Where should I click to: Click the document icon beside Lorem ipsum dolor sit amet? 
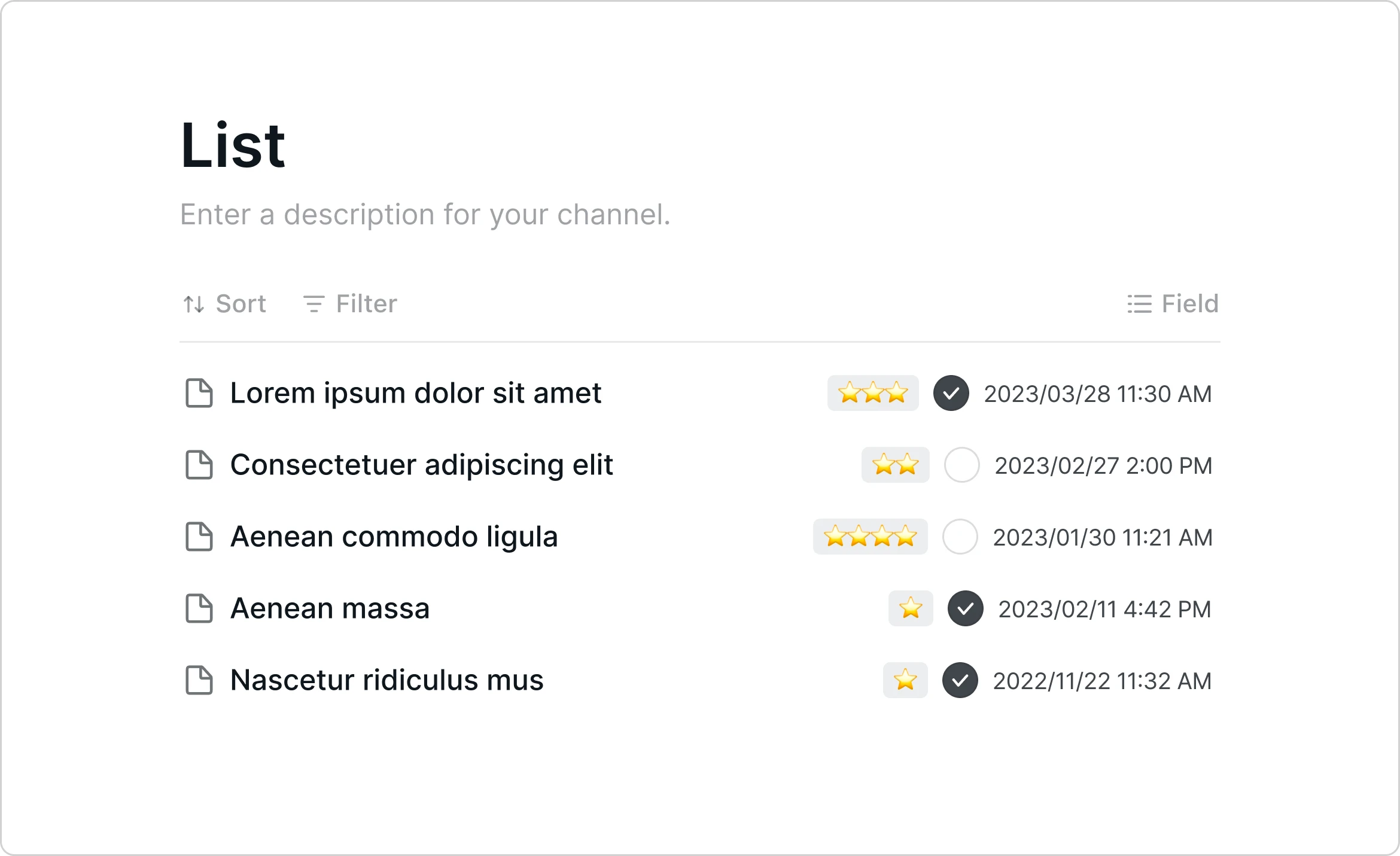click(199, 393)
